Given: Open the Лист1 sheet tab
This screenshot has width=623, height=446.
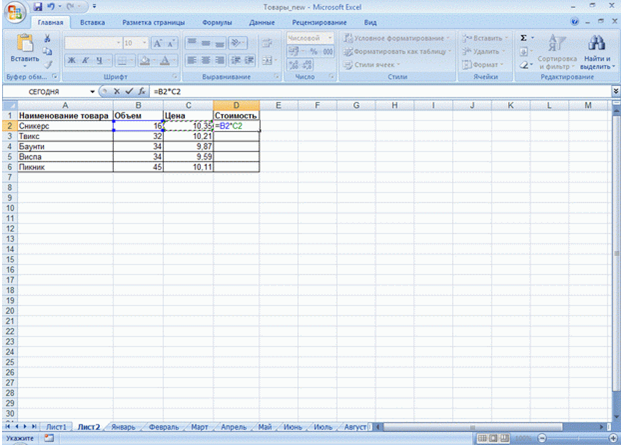Looking at the screenshot, I should click(56, 427).
